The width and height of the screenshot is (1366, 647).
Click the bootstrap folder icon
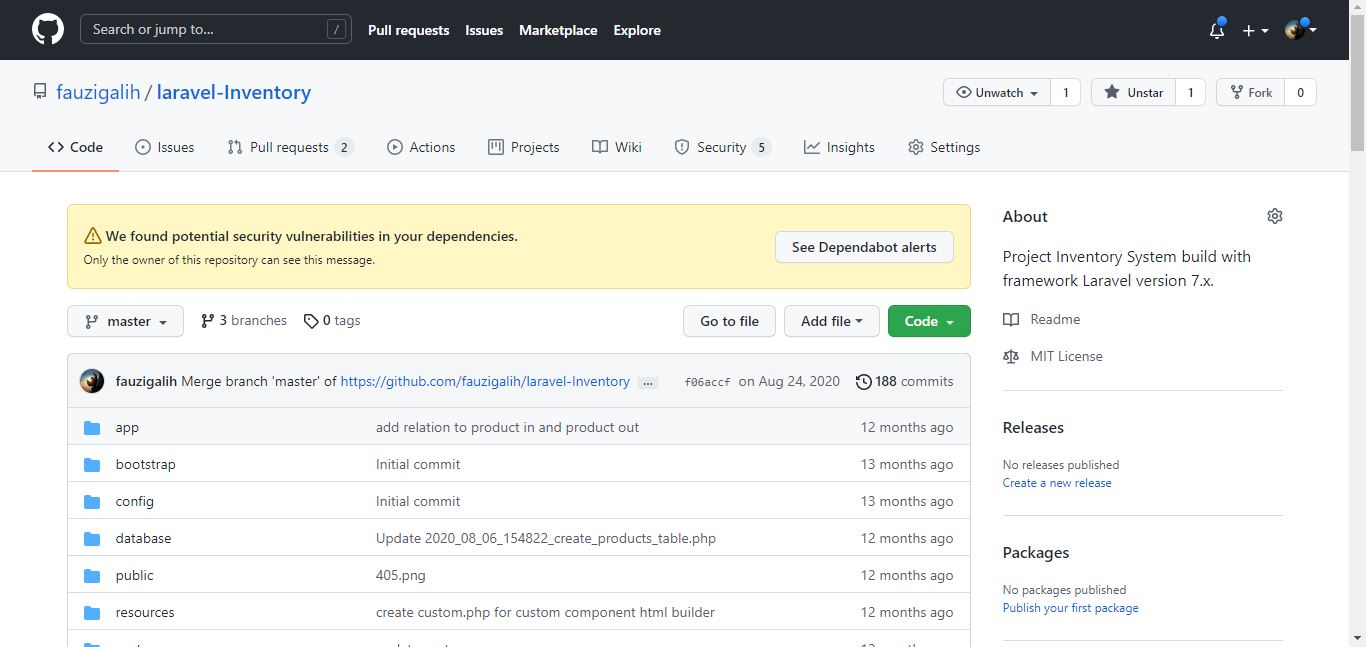[x=92, y=464]
